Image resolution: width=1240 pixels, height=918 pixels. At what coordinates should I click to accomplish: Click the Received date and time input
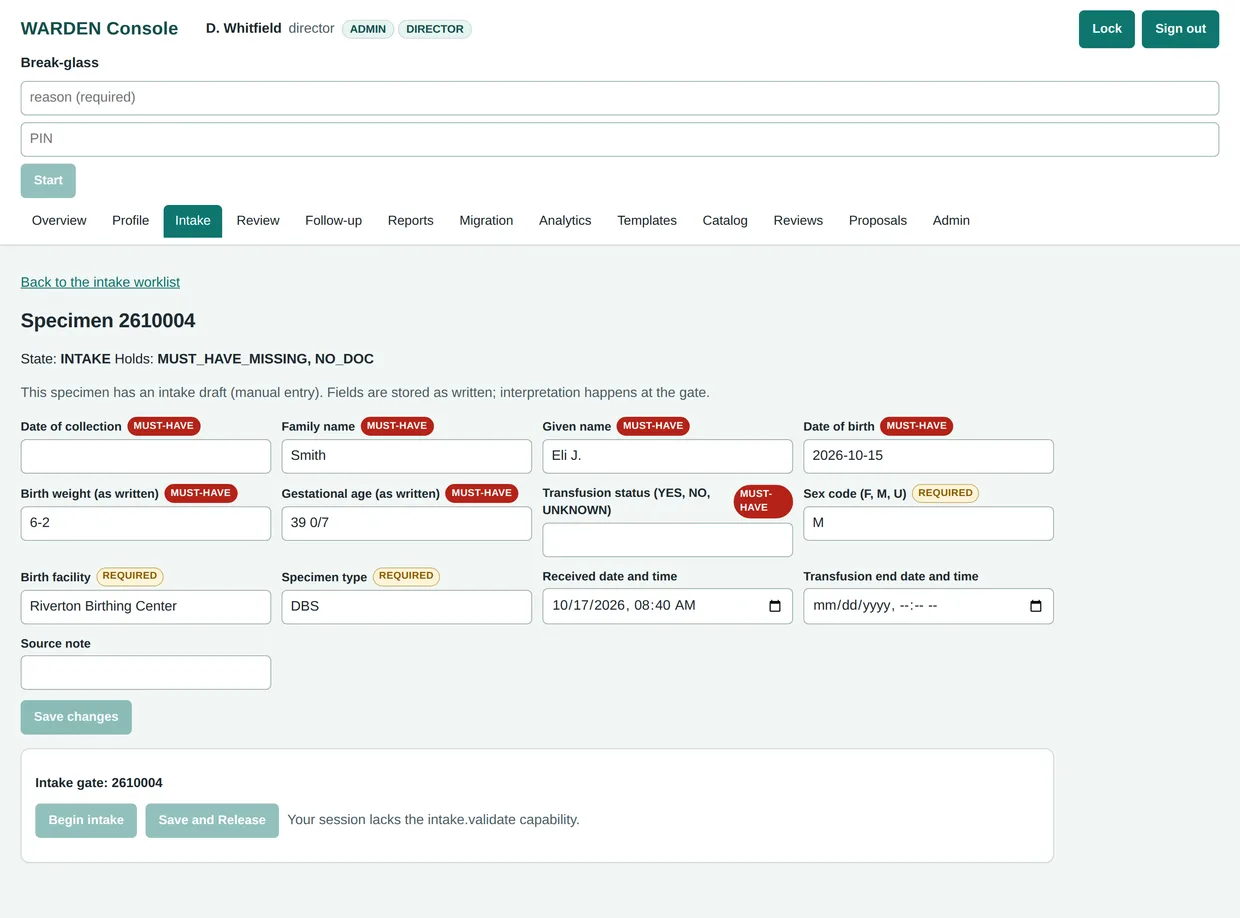[668, 606]
